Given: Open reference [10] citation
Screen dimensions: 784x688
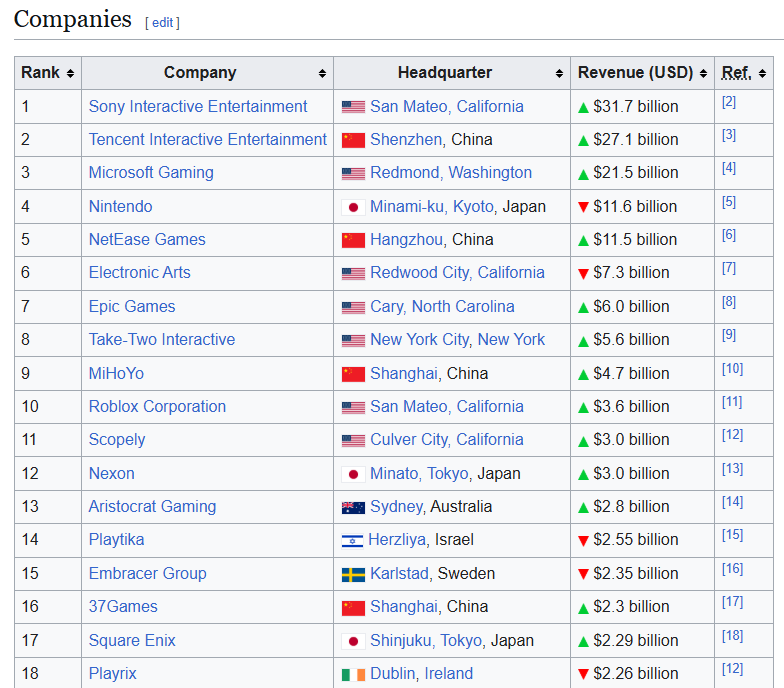Looking at the screenshot, I should (732, 369).
